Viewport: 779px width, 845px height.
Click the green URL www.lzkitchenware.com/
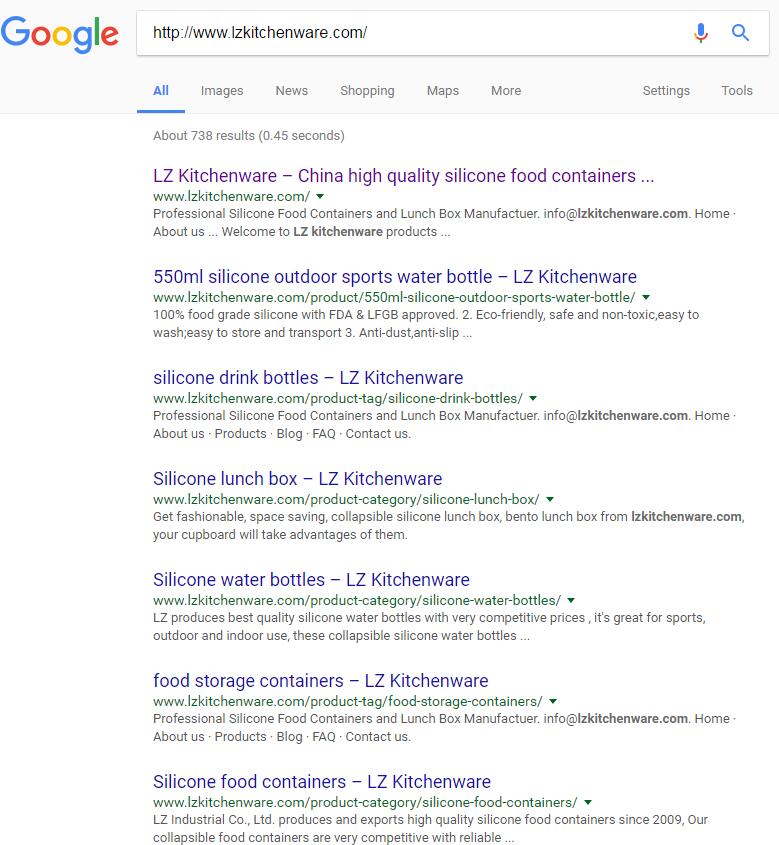(x=232, y=196)
